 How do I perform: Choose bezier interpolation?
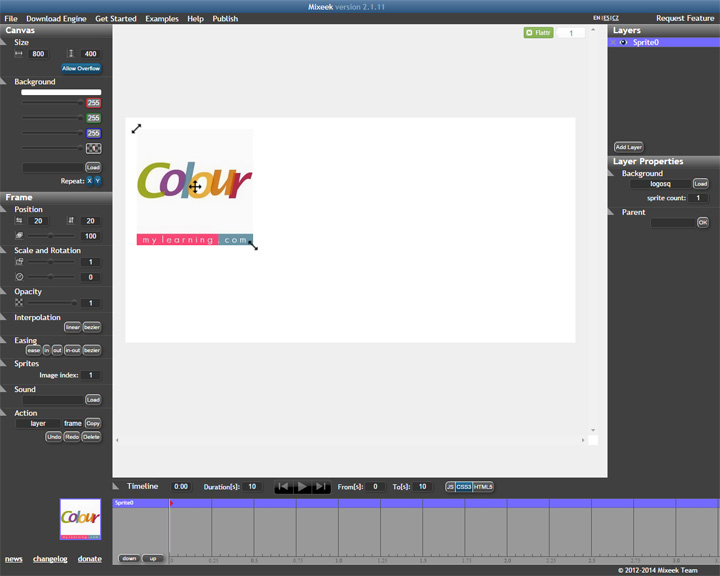[92, 327]
